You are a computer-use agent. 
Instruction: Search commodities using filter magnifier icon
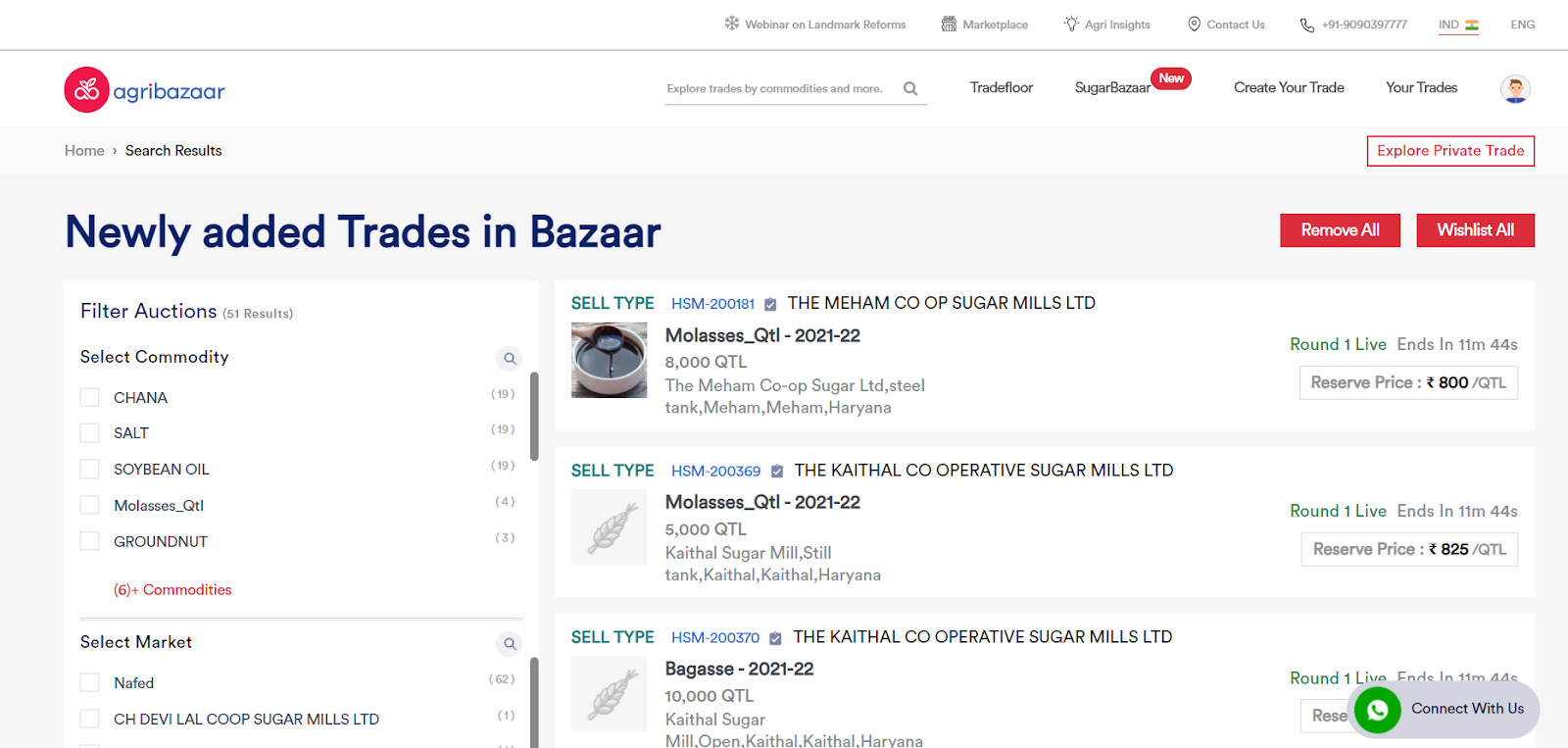pos(510,359)
